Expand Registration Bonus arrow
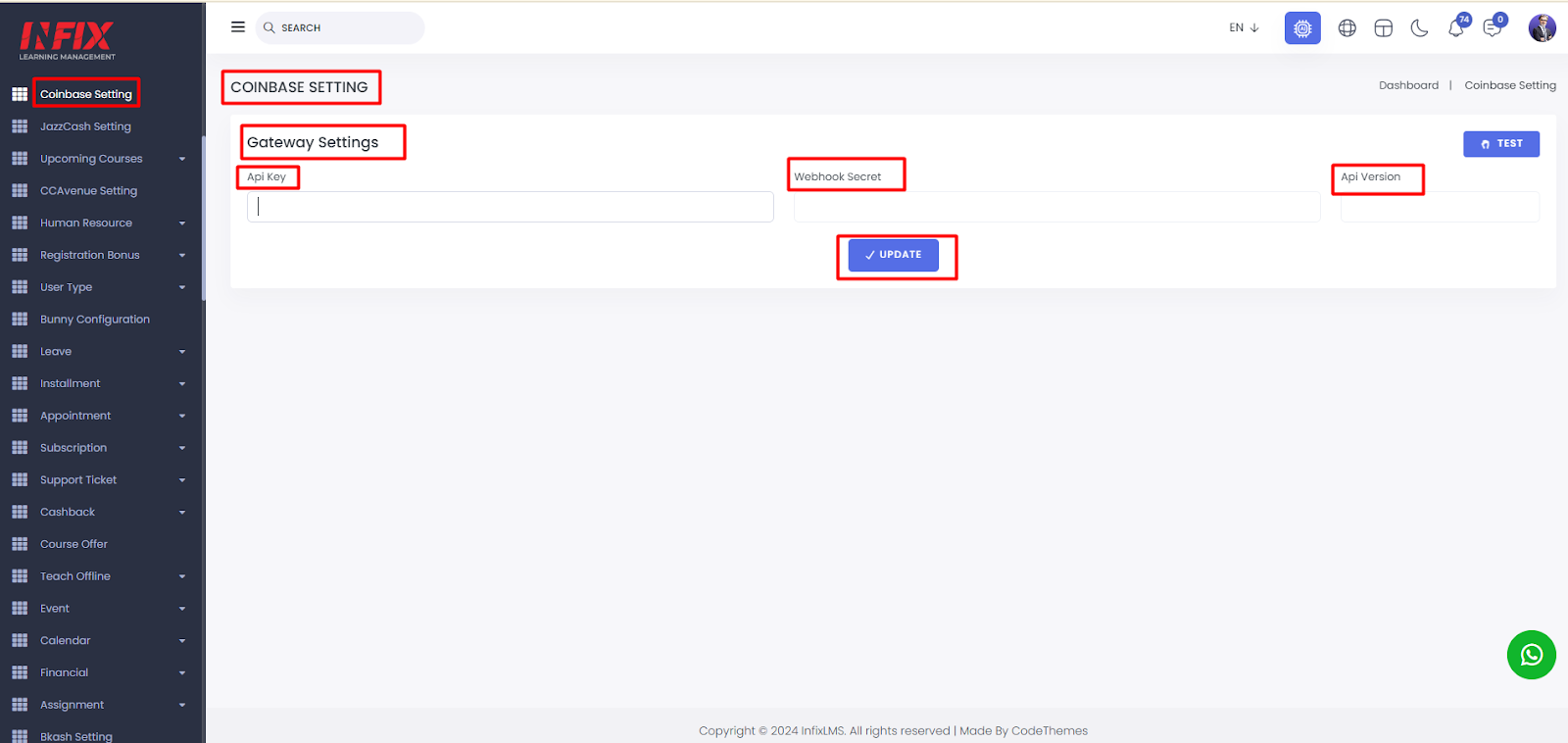This screenshot has height=743, width=1568. [x=182, y=256]
